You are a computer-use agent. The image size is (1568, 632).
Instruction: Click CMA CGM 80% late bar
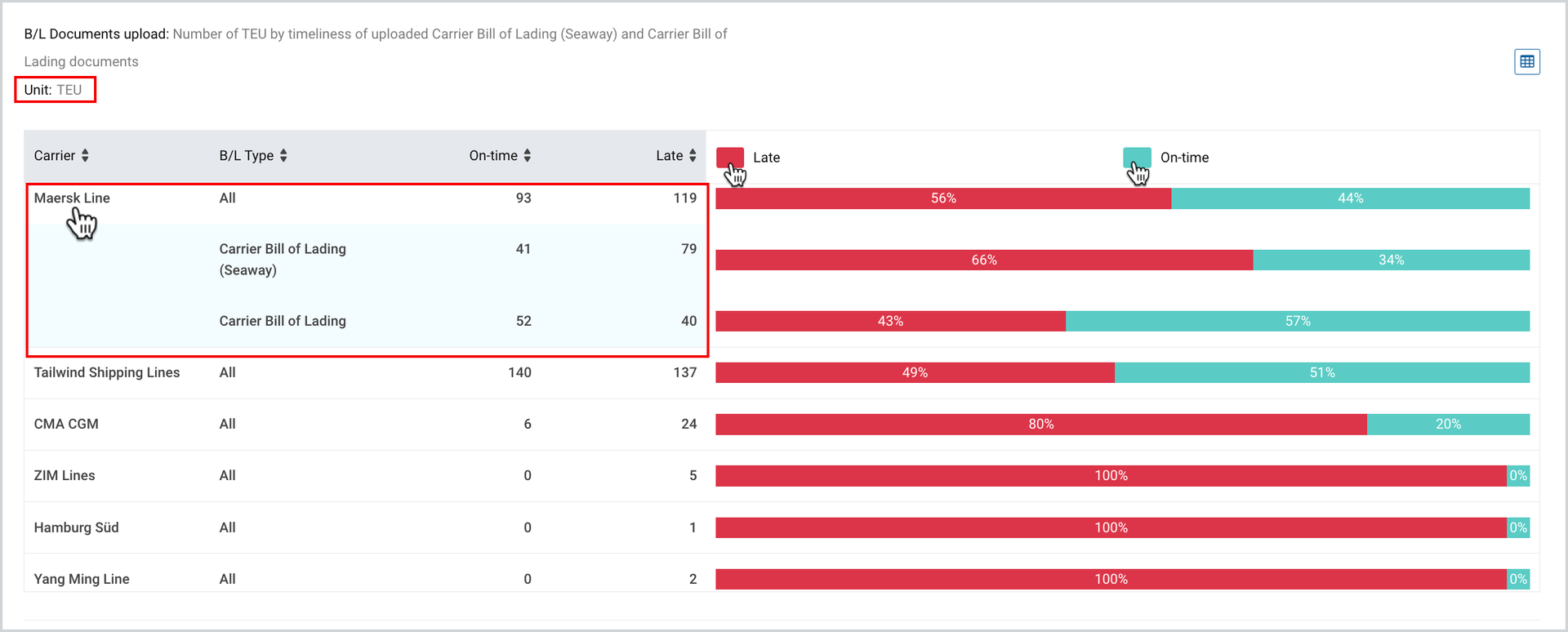(x=1041, y=424)
